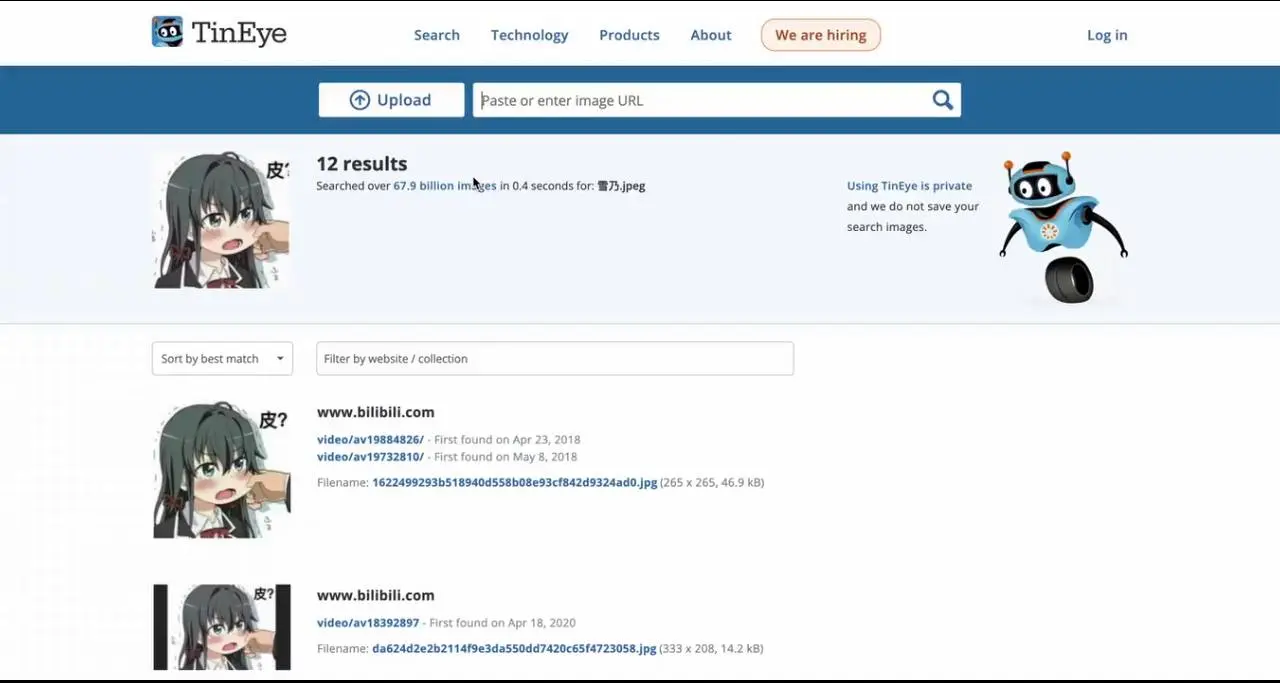Click the magnifying glass search icon
This screenshot has height=683, width=1280.
tap(942, 100)
